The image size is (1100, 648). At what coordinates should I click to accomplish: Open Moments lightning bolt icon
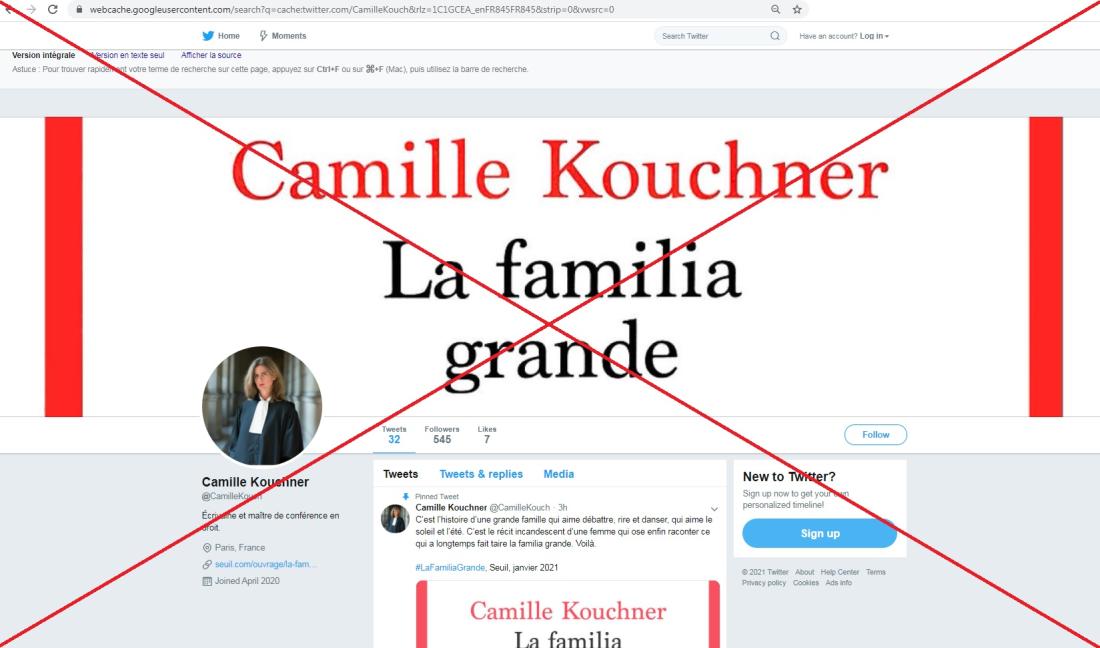tap(263, 36)
